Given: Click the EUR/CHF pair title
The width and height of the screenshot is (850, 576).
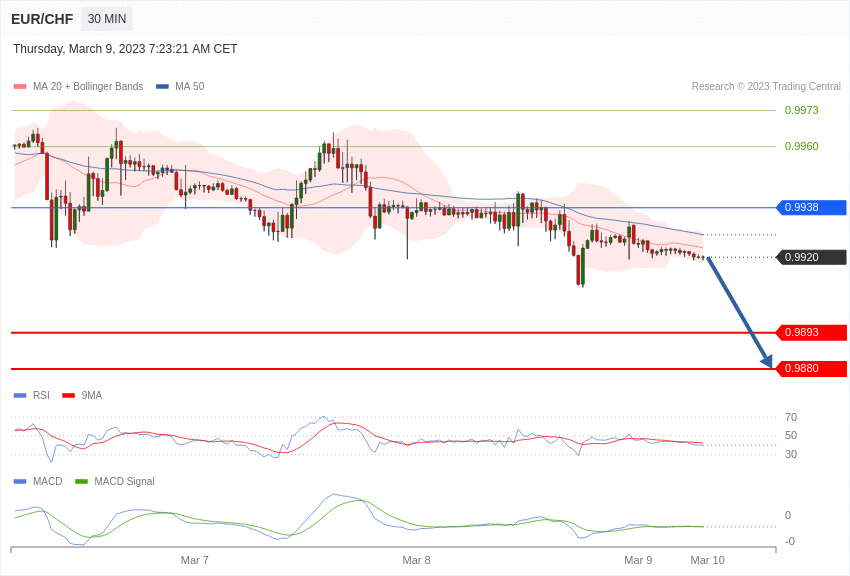Looking at the screenshot, I should tap(42, 19).
